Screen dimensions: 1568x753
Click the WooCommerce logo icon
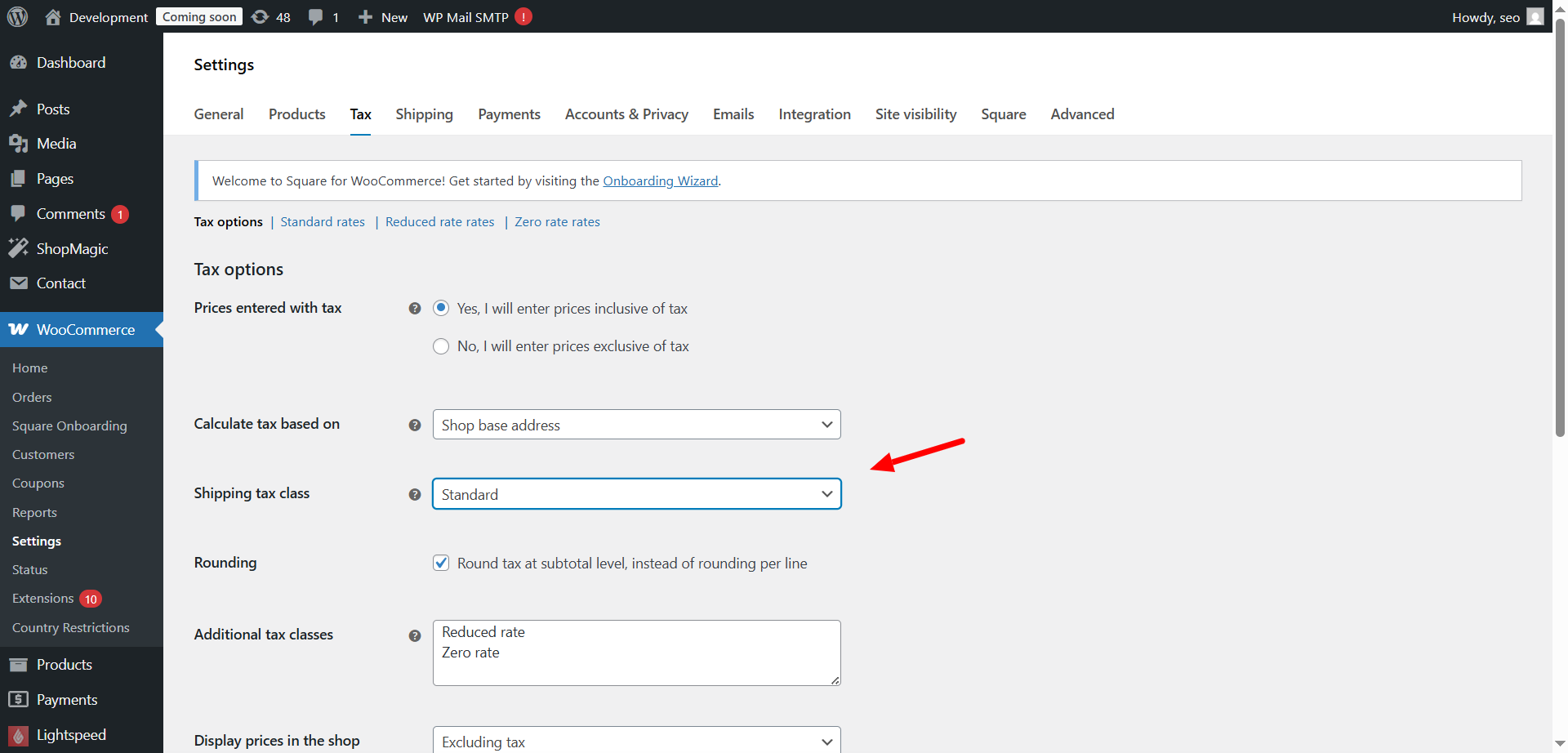click(18, 330)
